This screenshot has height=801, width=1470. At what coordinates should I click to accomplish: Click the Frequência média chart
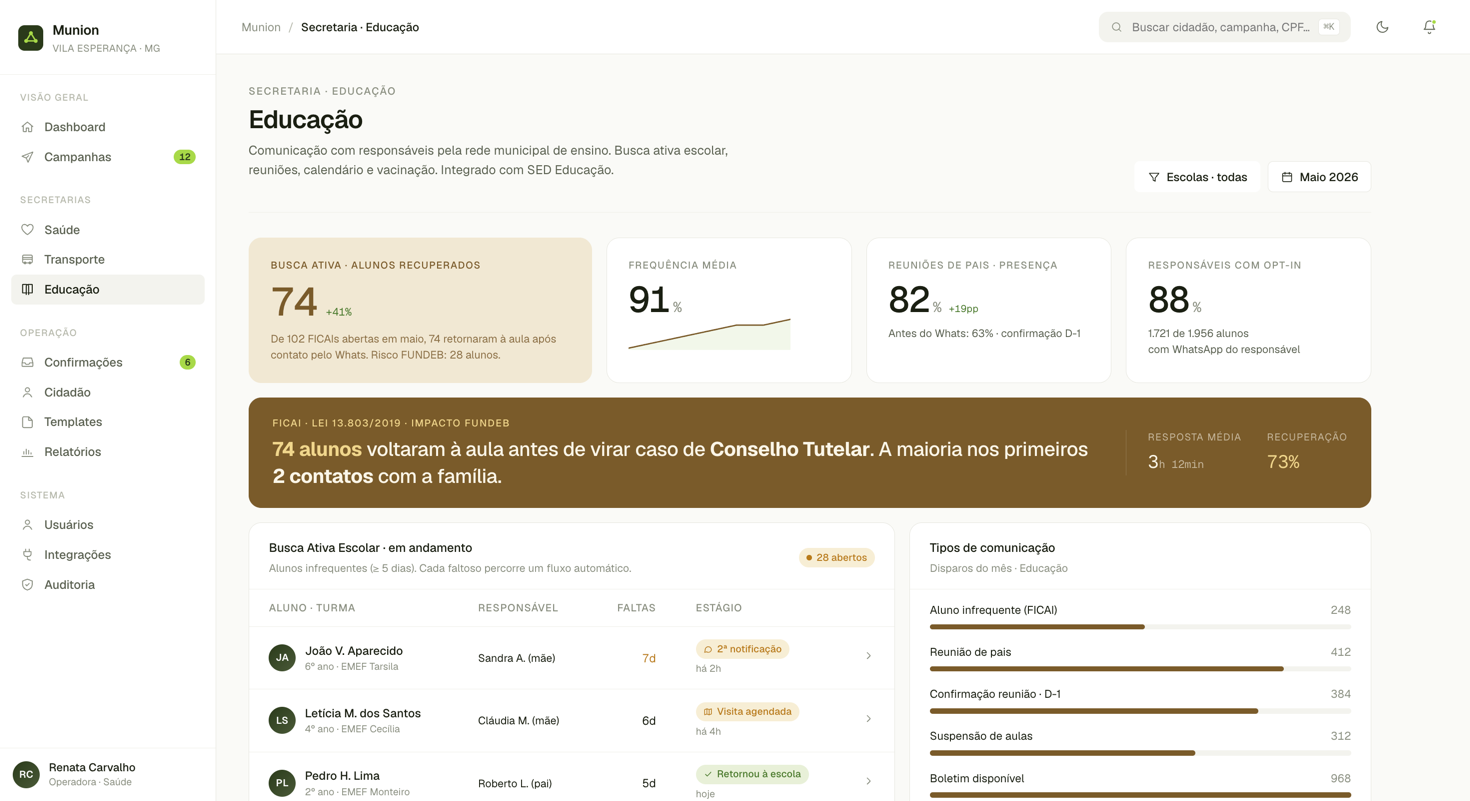coord(709,334)
